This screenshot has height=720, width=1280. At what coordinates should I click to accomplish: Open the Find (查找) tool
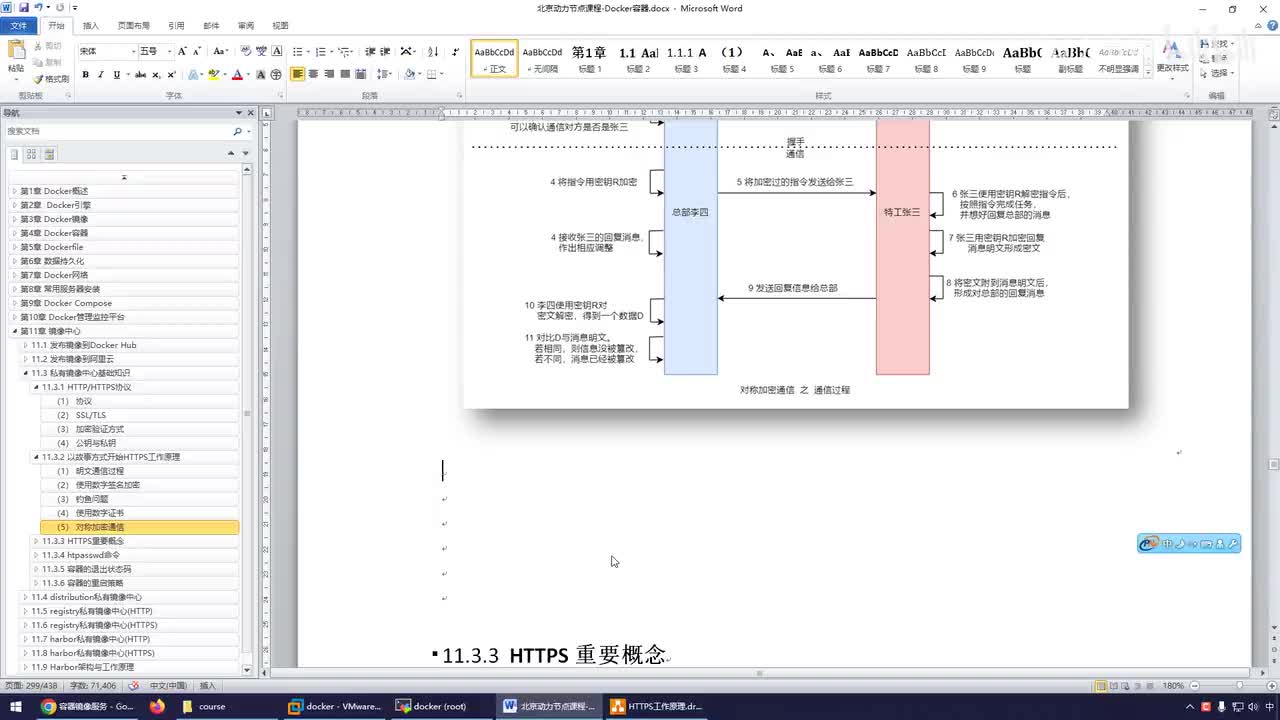(1218, 44)
